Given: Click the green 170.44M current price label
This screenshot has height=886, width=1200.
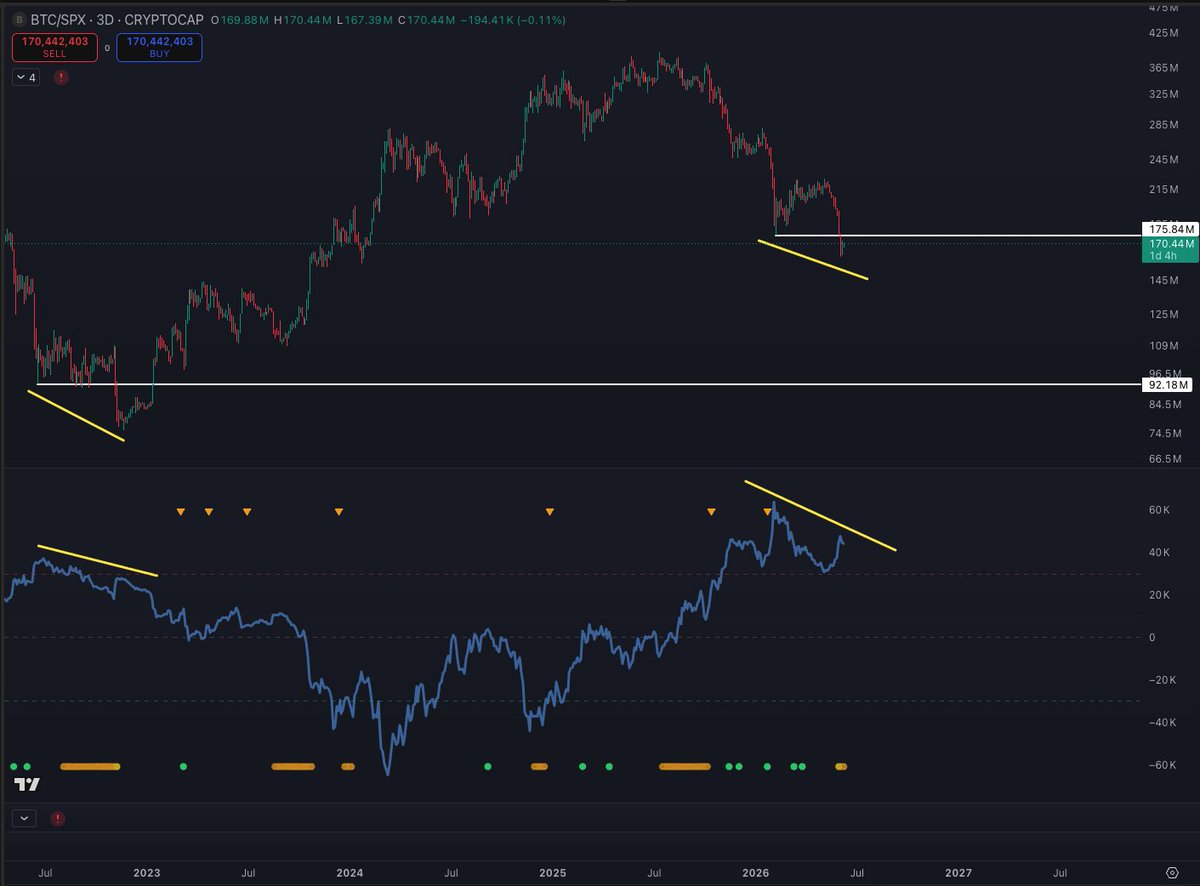Looking at the screenshot, I should pos(1168,249).
